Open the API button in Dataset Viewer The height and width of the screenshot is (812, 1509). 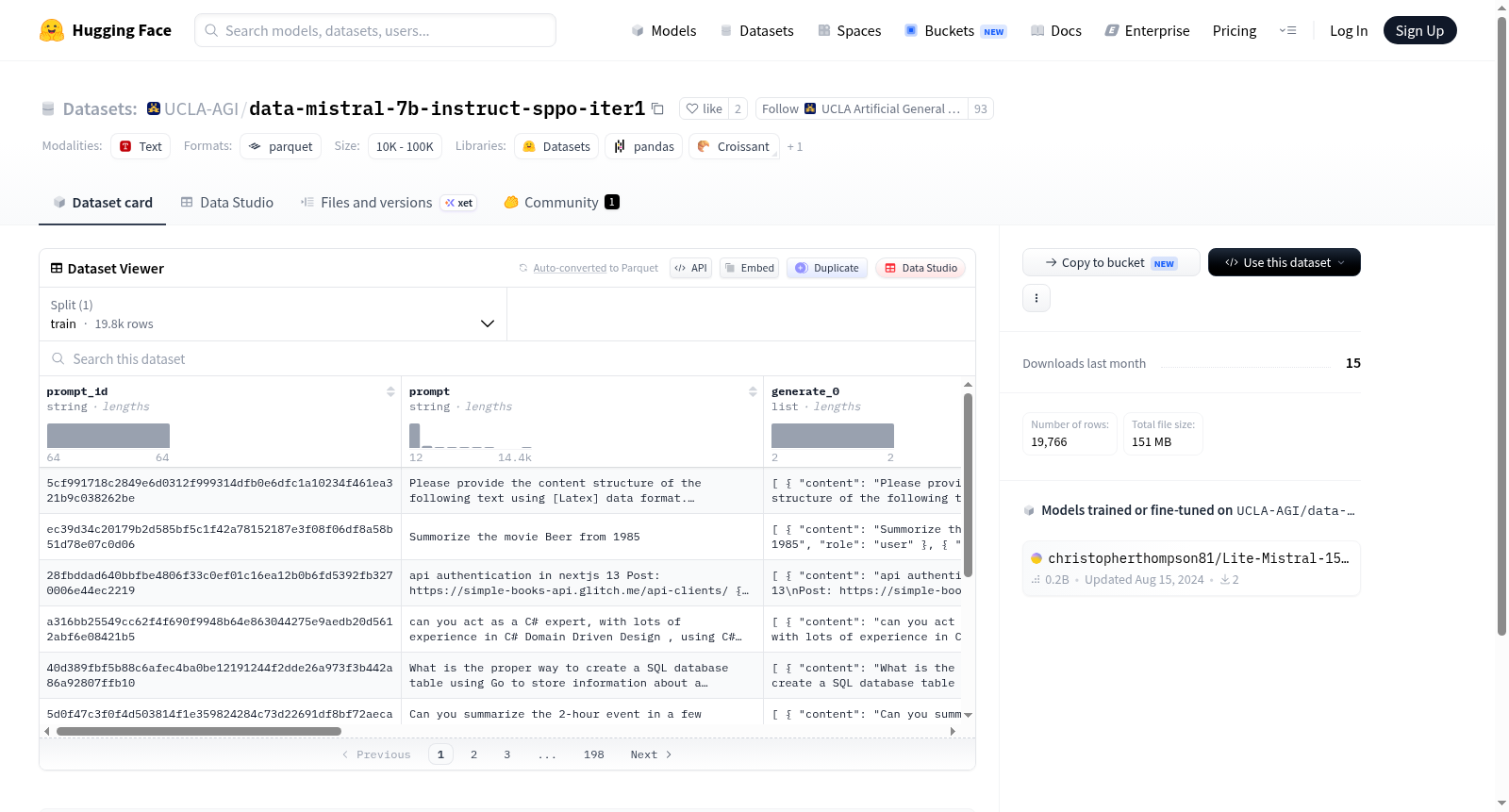coord(690,268)
